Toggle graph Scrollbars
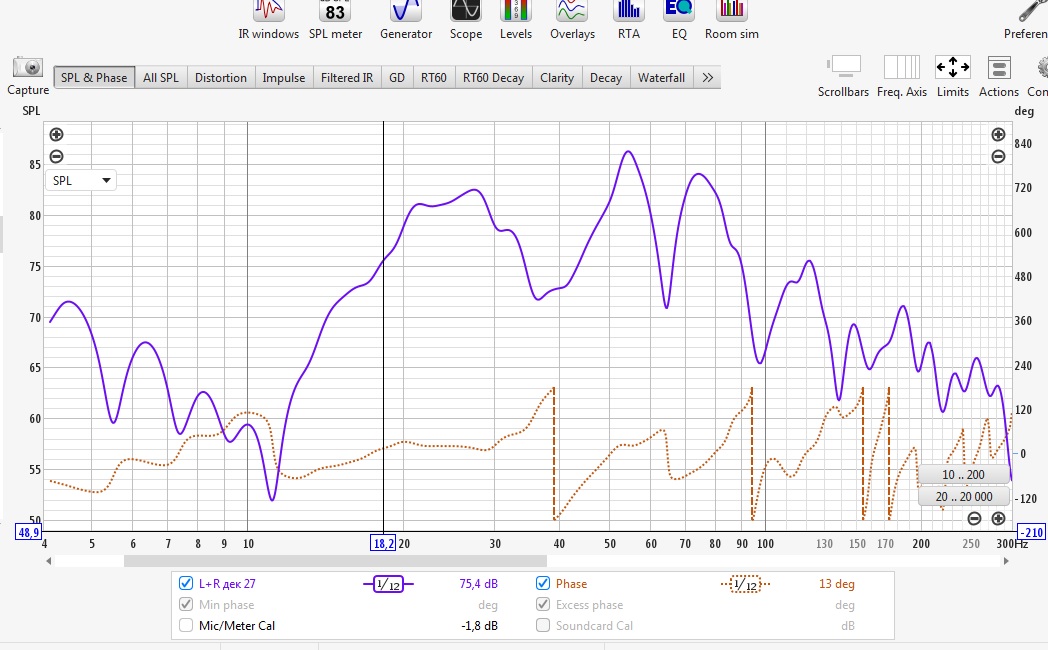The image size is (1048, 650). pyautogui.click(x=843, y=77)
